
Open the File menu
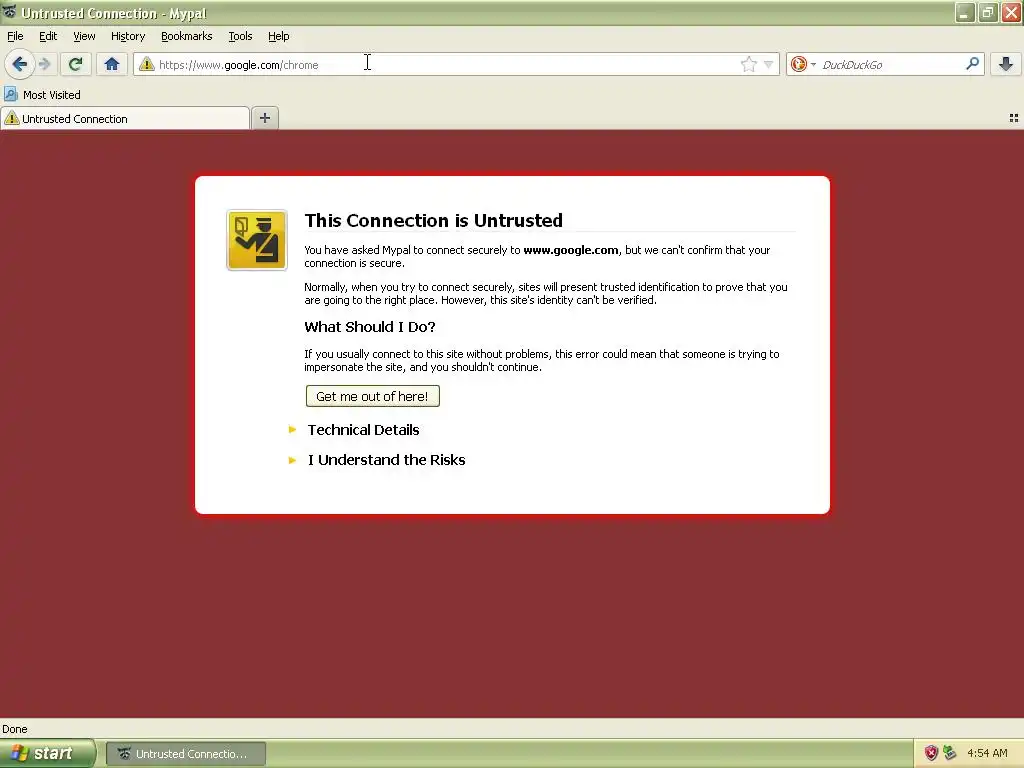click(x=15, y=36)
